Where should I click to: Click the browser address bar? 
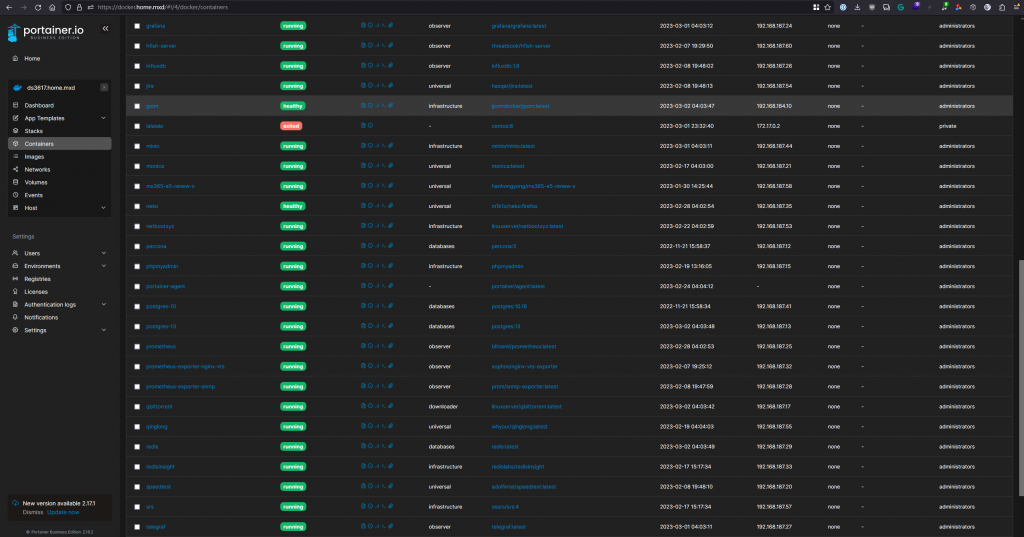(x=451, y=7)
